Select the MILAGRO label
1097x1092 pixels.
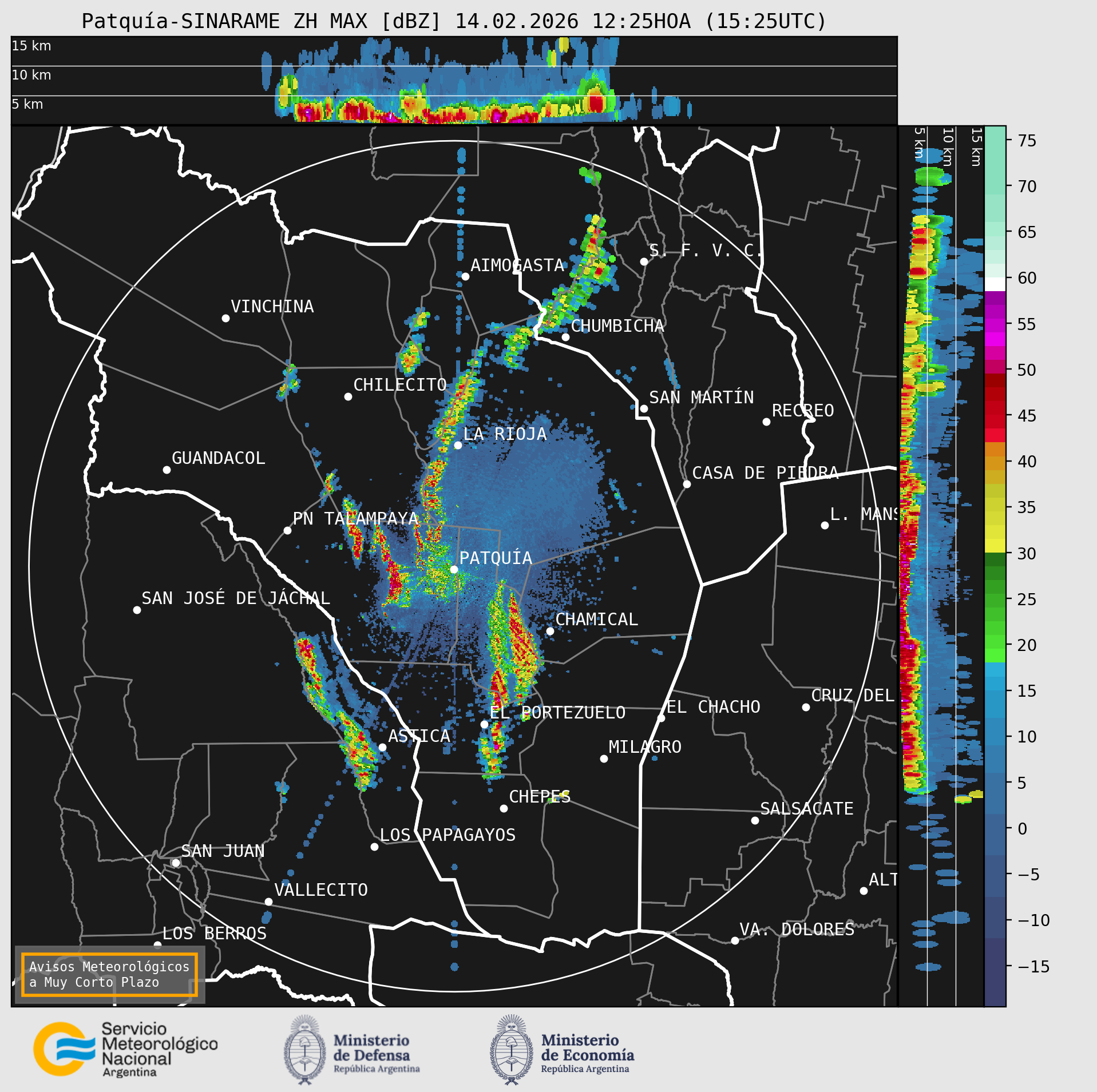pyautogui.click(x=645, y=746)
